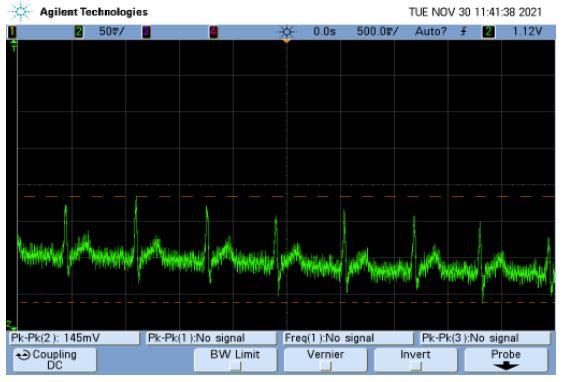Click the 50mV/ vertical scale readout

(111, 32)
